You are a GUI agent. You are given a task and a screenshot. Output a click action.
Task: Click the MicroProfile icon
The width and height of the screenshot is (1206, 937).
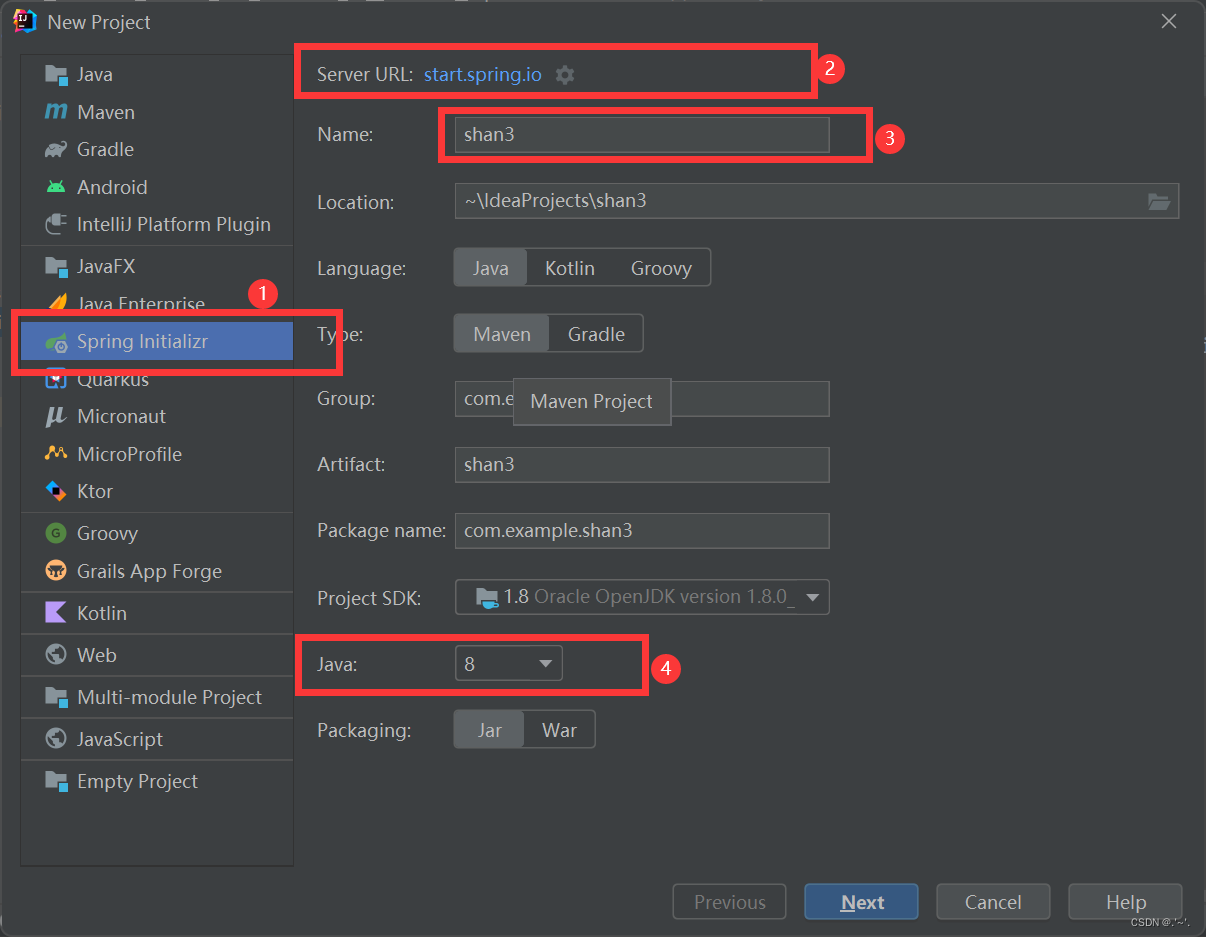(56, 453)
